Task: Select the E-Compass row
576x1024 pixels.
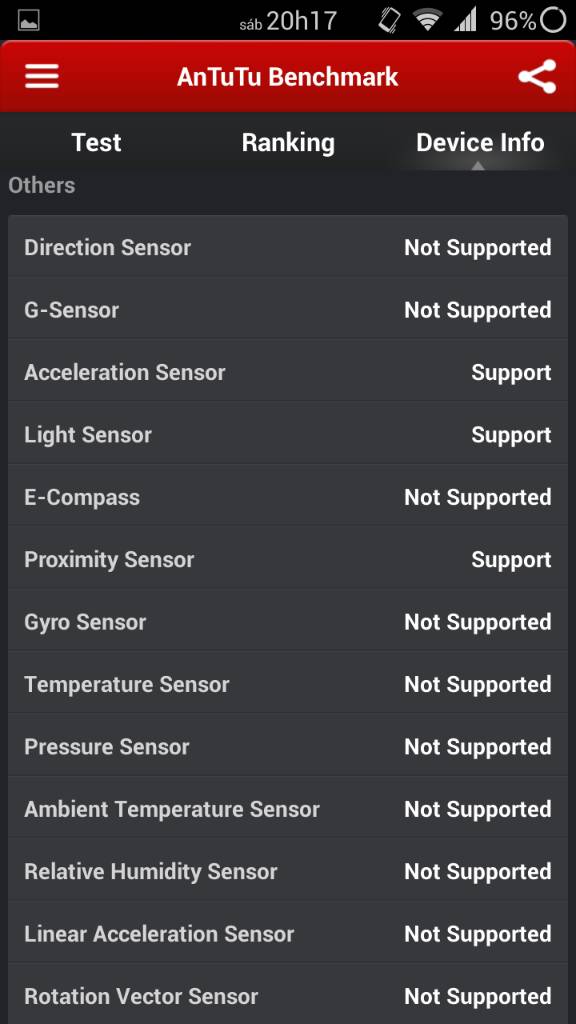Action: point(288,497)
